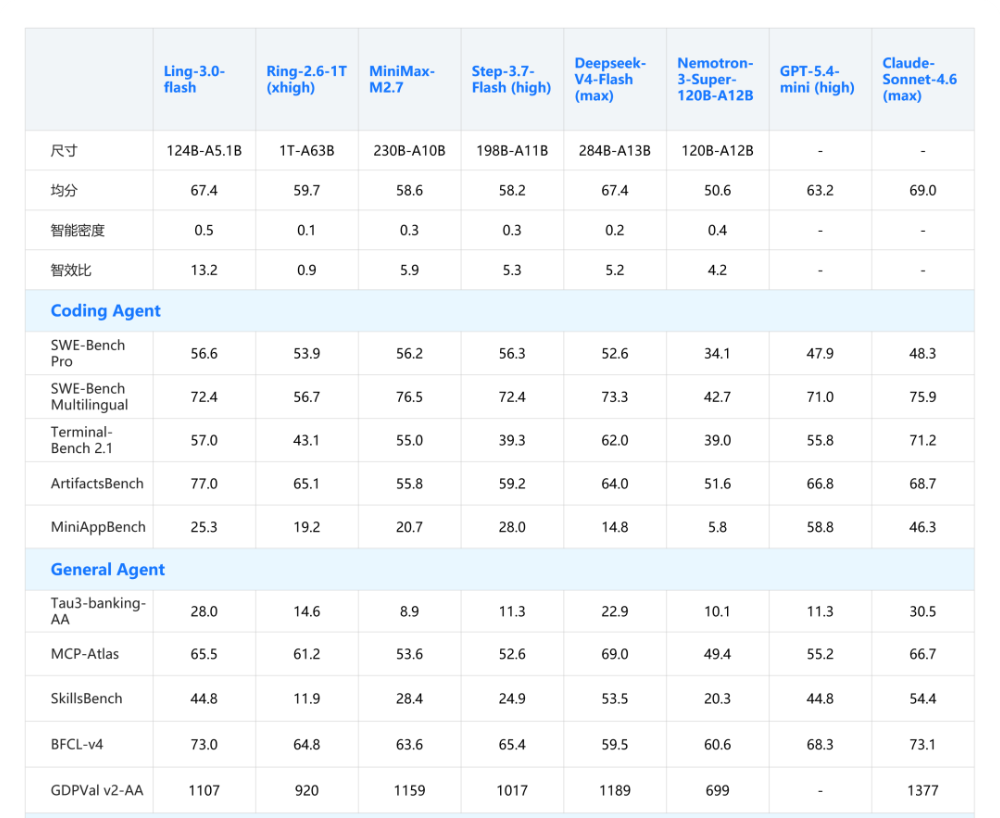Select the 13.2 智效比 value
The image size is (1000, 818).
click(x=204, y=270)
